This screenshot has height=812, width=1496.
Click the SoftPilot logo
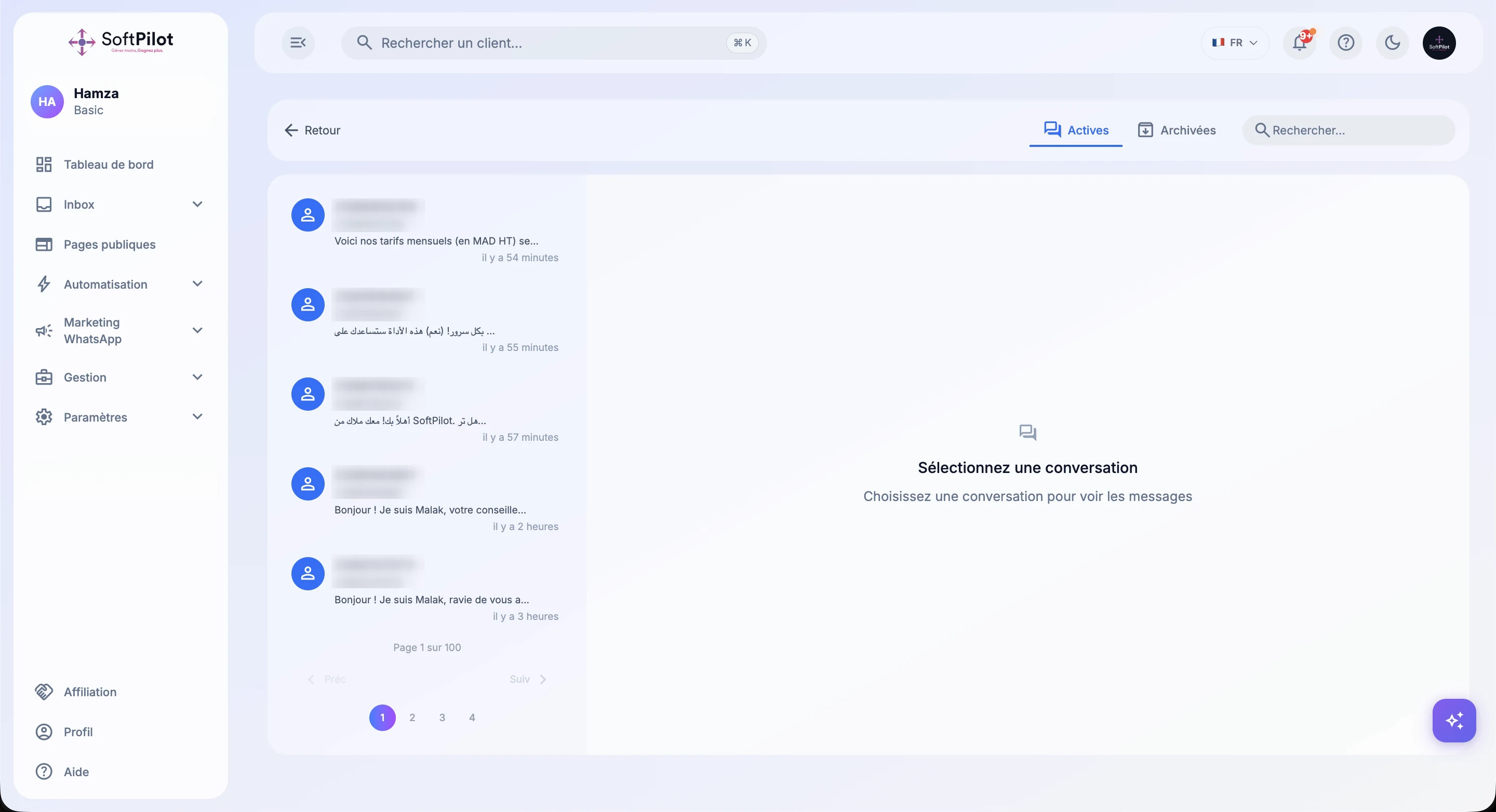121,42
